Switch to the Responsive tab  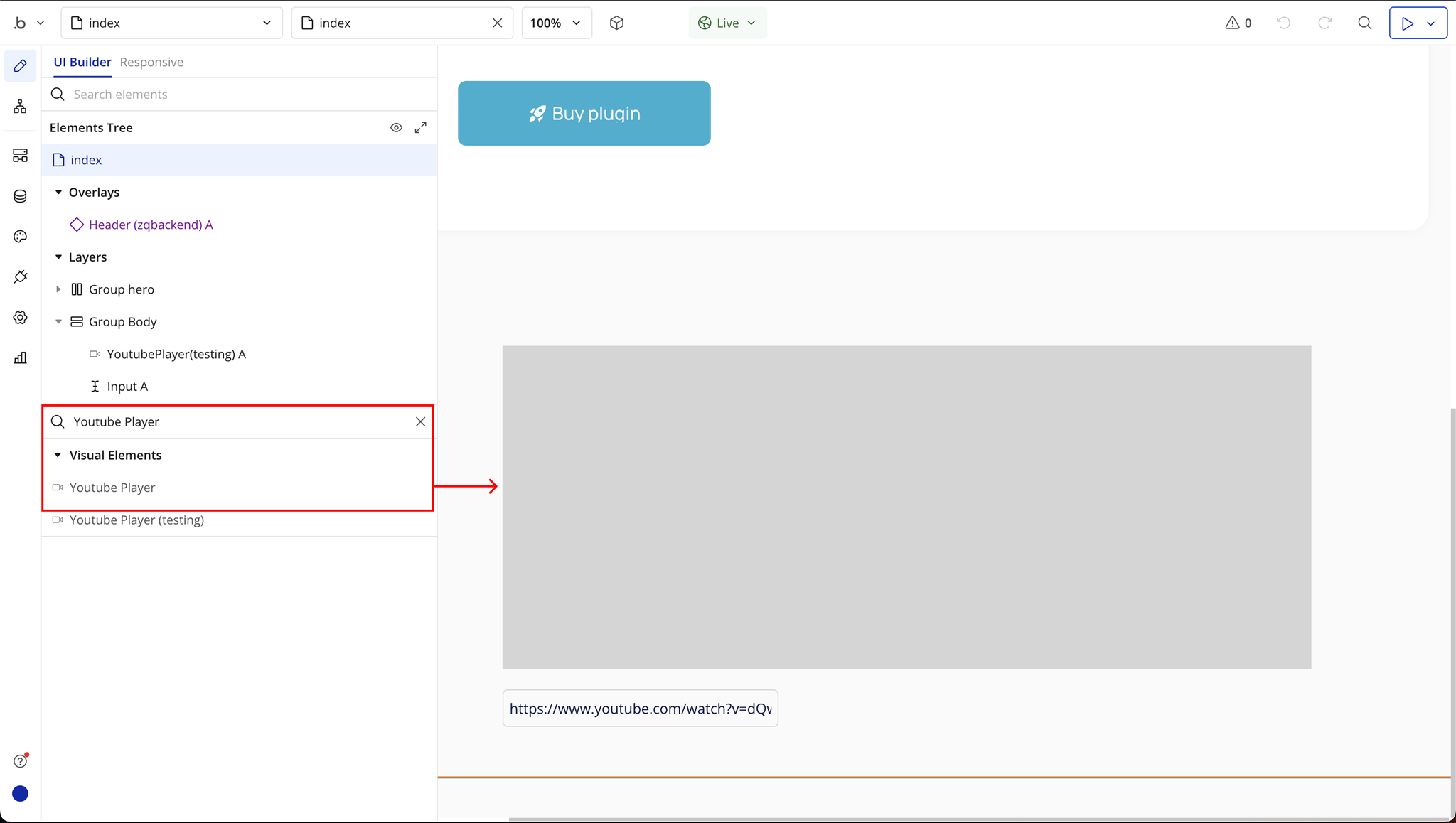coord(151,63)
